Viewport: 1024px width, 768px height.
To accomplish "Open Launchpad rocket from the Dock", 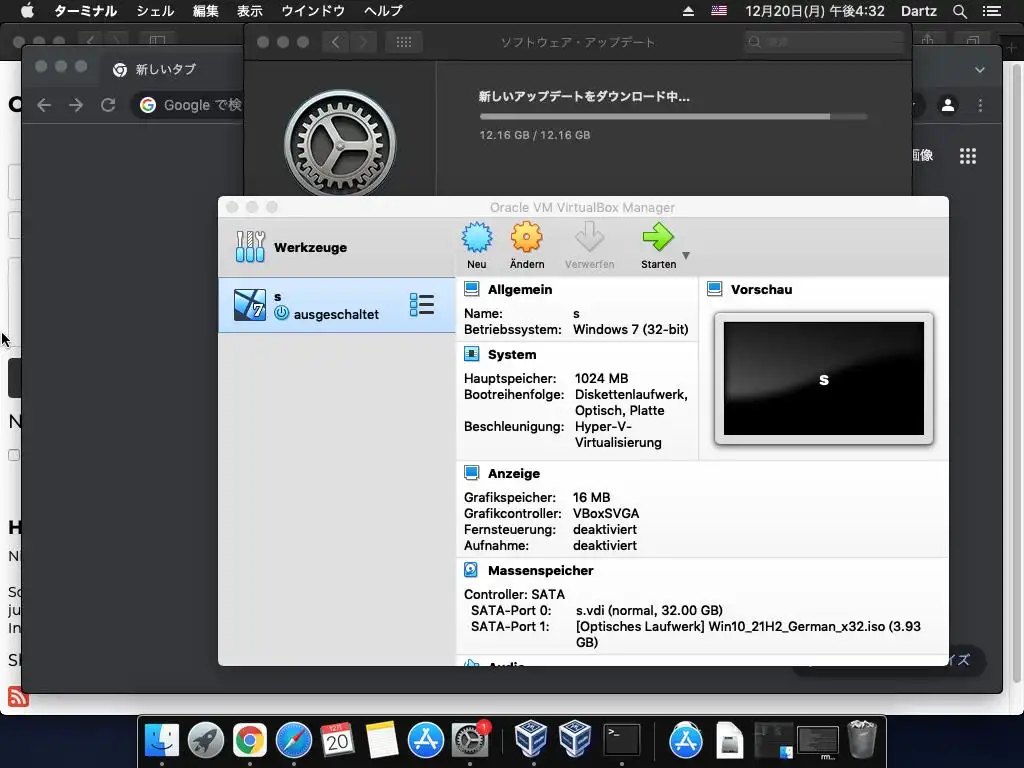I will 206,740.
